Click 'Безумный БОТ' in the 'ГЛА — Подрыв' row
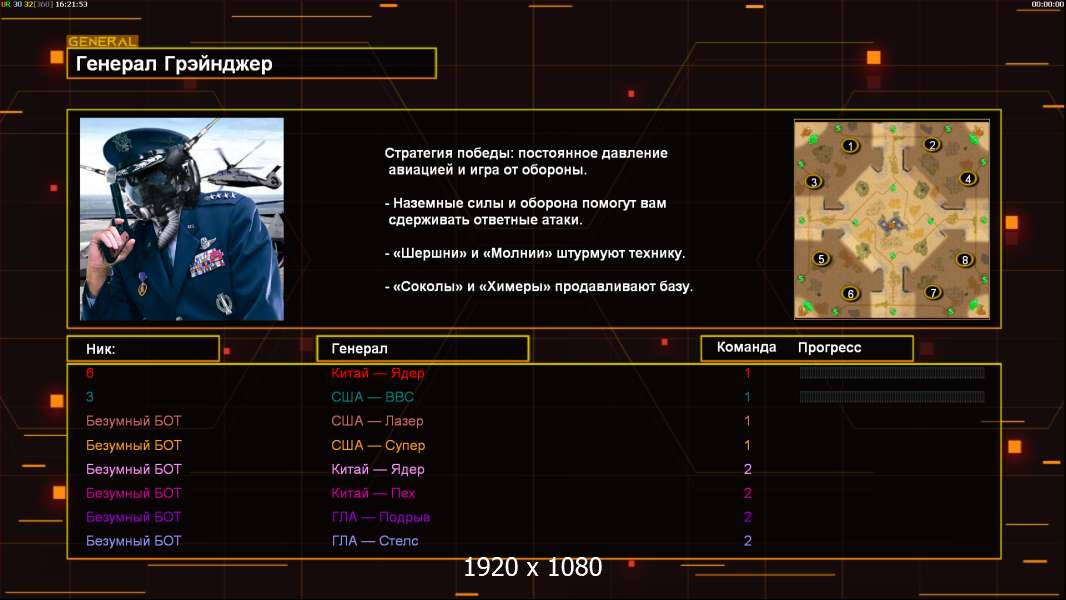 click(133, 516)
